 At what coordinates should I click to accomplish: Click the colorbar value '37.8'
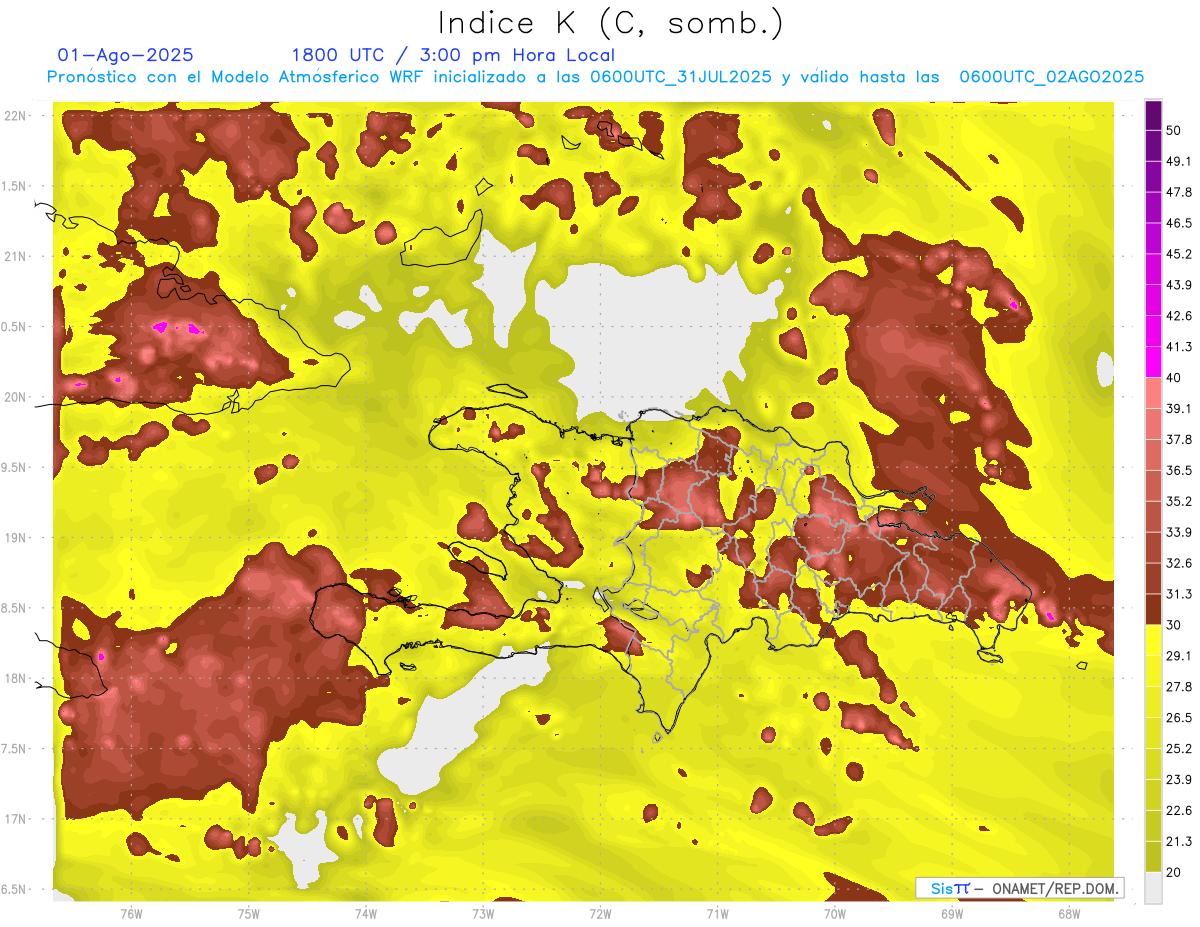point(1178,439)
